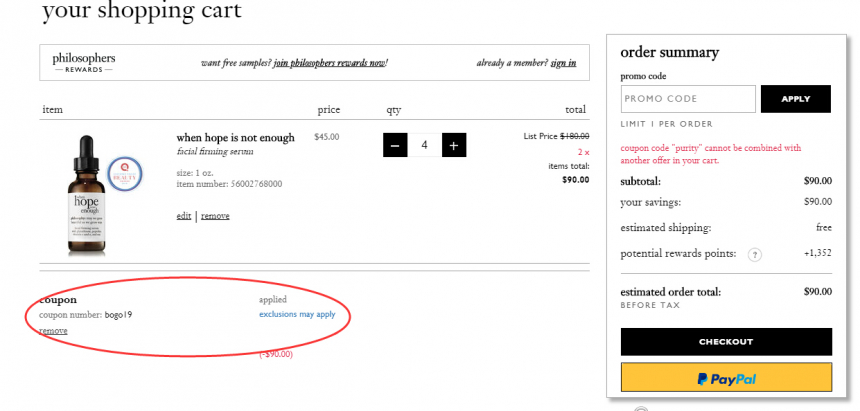Increase quantity with the plus button
Viewport: 860px width, 411px height.
click(454, 145)
